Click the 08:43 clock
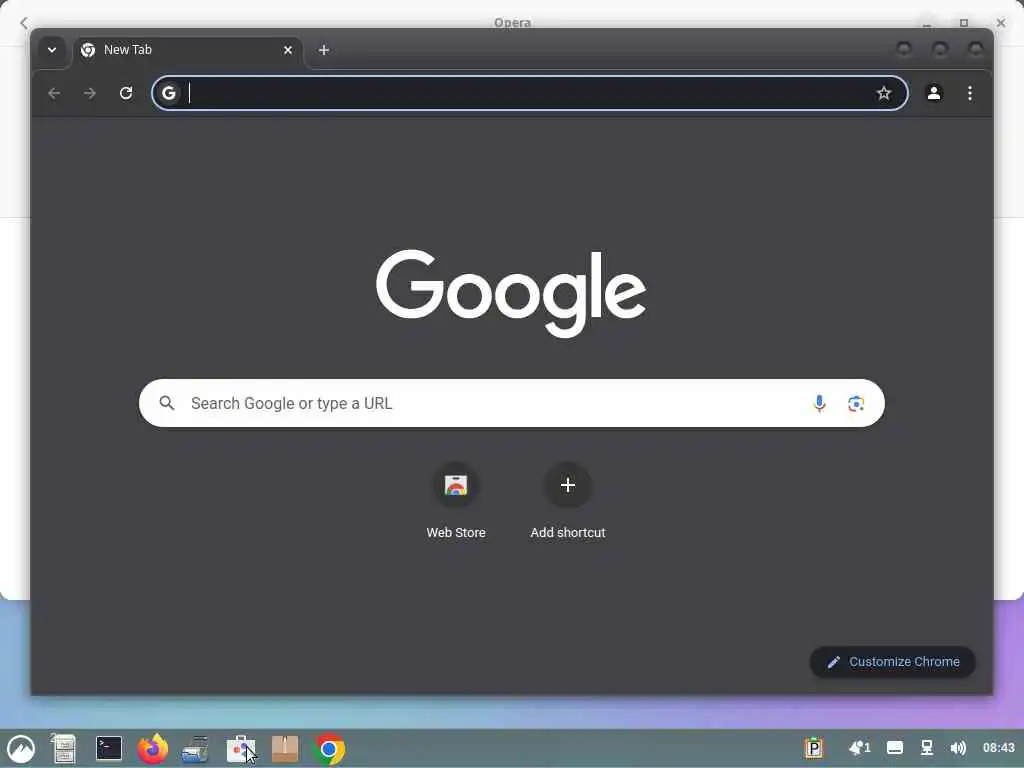 click(x=999, y=748)
